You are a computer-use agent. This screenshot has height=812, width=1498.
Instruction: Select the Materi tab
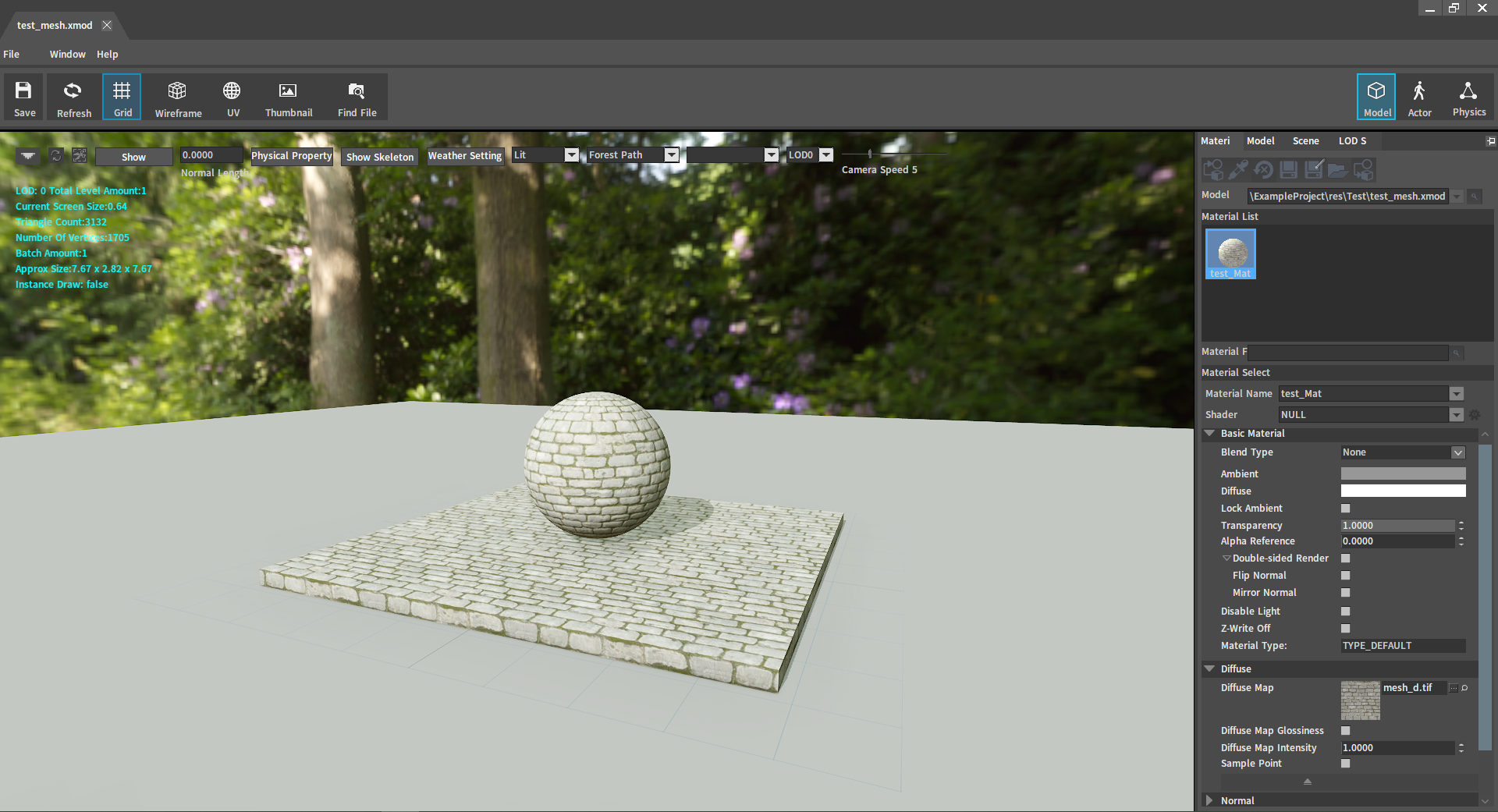[x=1215, y=141]
